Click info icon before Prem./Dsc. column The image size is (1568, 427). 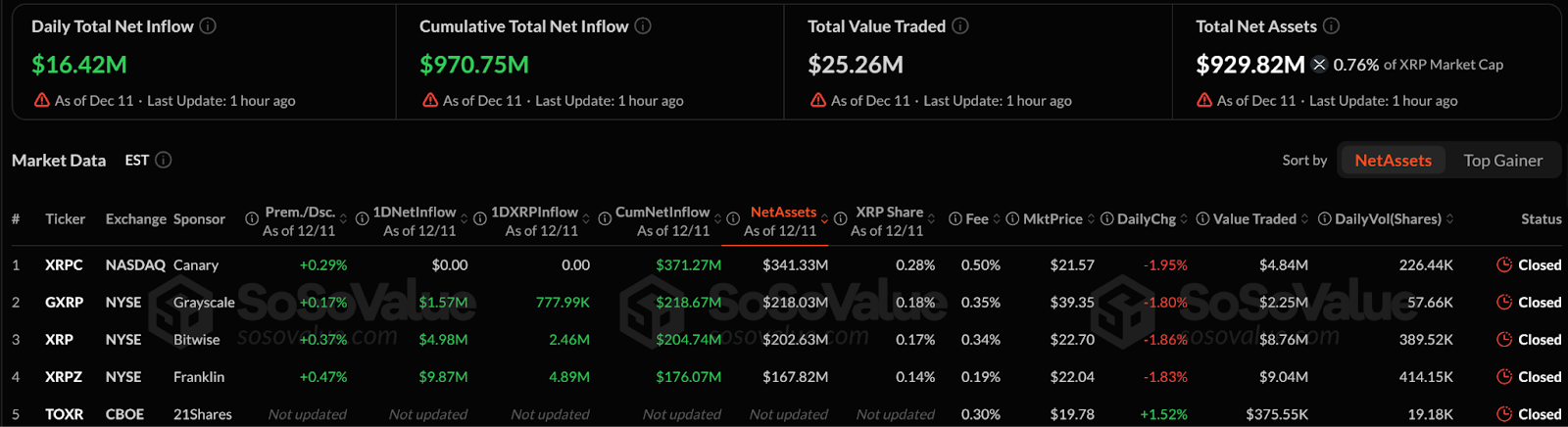252,219
